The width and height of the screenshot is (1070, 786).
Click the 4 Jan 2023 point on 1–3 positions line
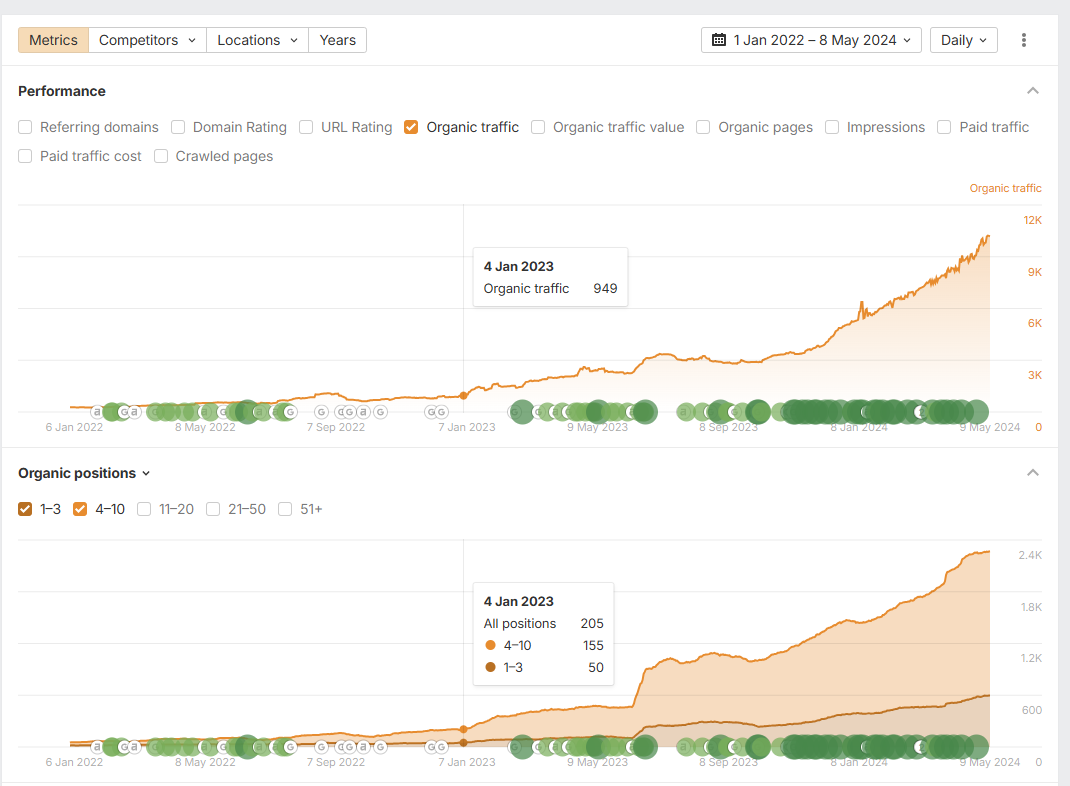click(464, 742)
